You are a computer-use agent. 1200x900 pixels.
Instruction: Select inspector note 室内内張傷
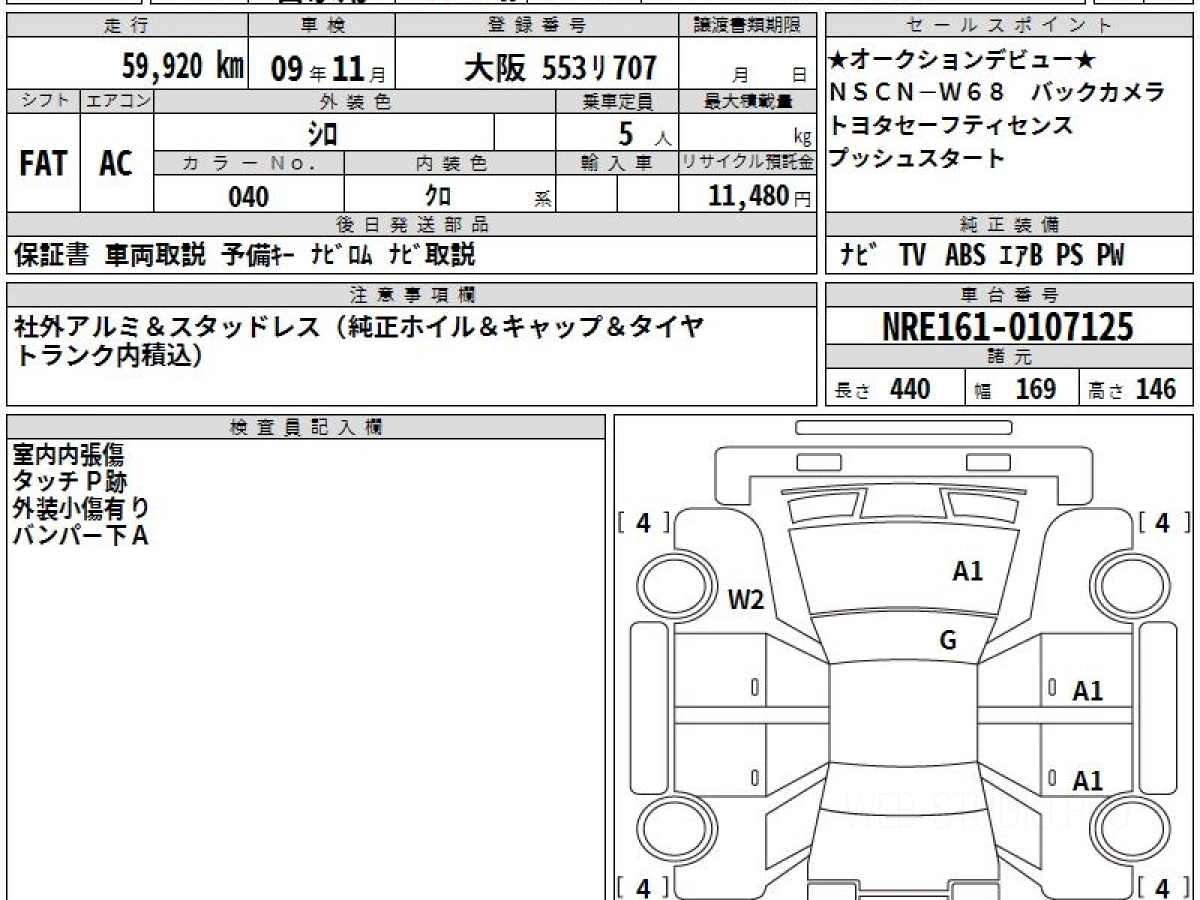[69, 455]
